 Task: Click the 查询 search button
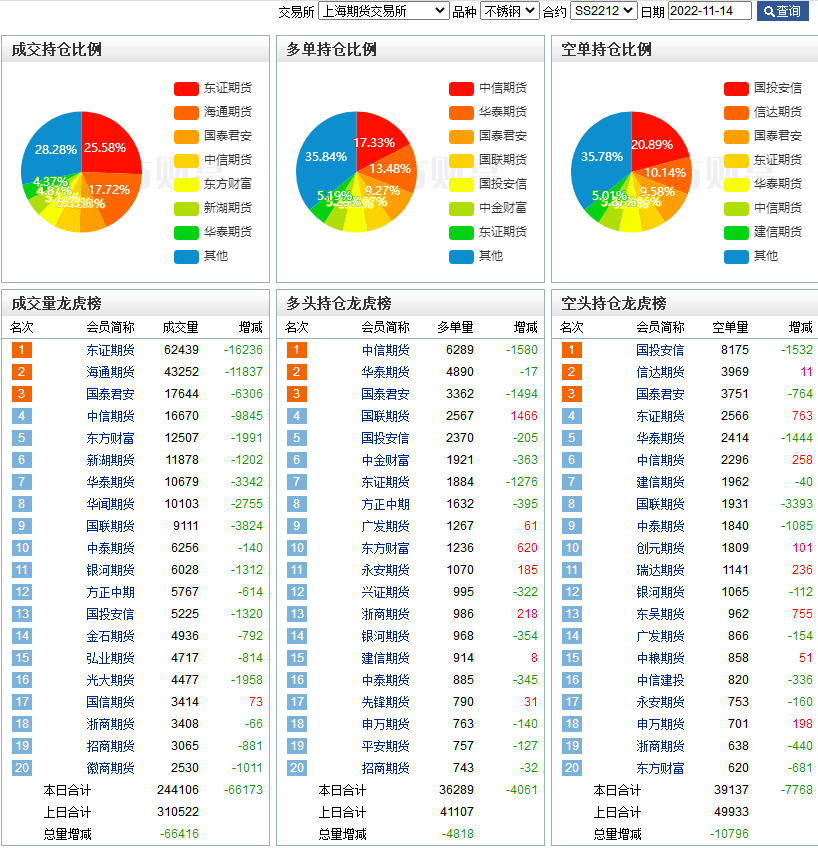pyautogui.click(x=782, y=11)
